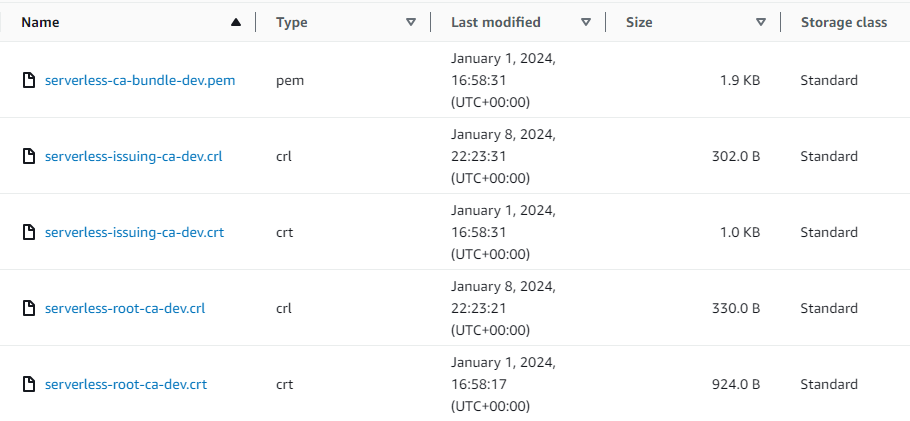
Task: Sort ascending using the Name column arrow
Action: coord(236,22)
